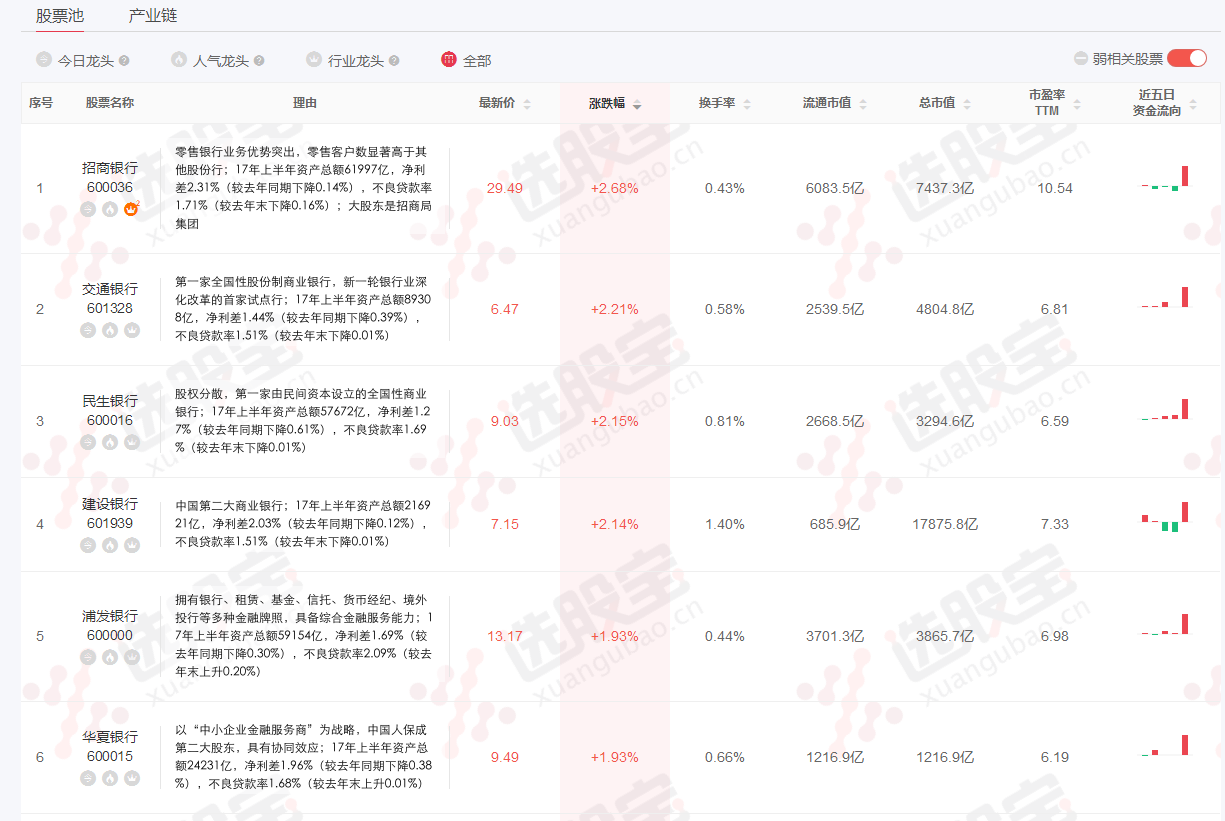
Task: Click the 今 badge under 交通银行
Action: point(89,330)
